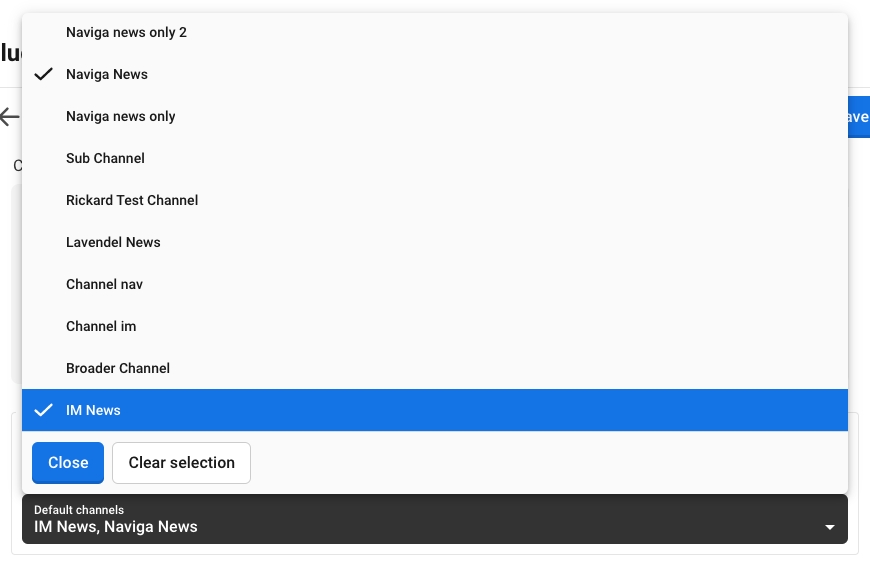Screen dimensions: 870x566
Task: Pick the Broader Channel option
Action: click(118, 368)
